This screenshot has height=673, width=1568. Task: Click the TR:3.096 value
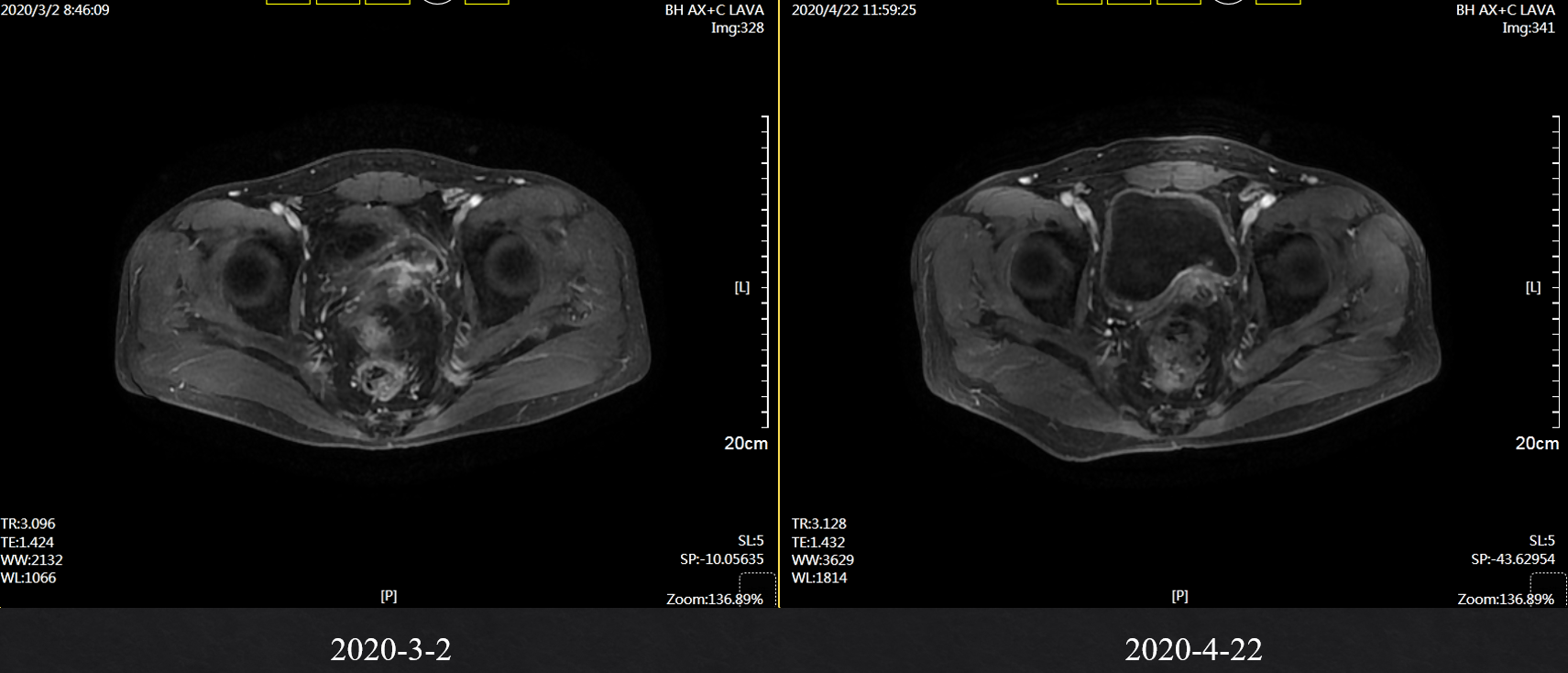point(28,524)
